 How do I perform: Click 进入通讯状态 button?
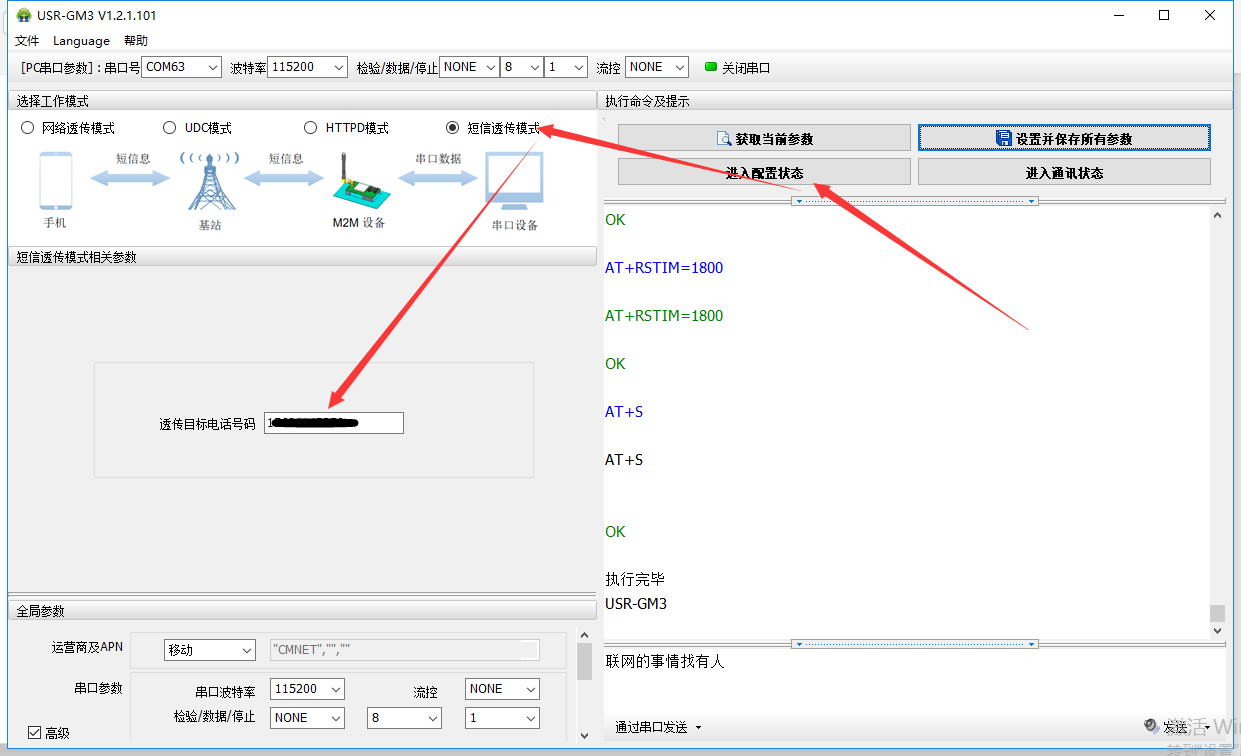coord(1064,172)
